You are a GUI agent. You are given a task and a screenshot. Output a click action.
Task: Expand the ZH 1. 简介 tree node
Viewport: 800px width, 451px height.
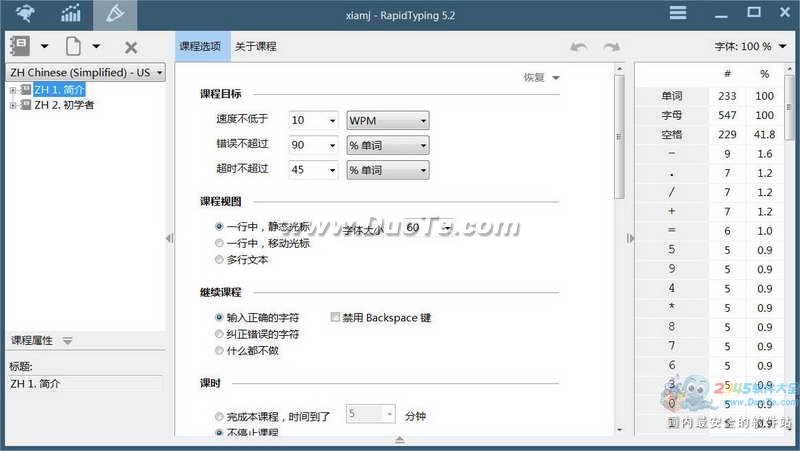click(13, 90)
